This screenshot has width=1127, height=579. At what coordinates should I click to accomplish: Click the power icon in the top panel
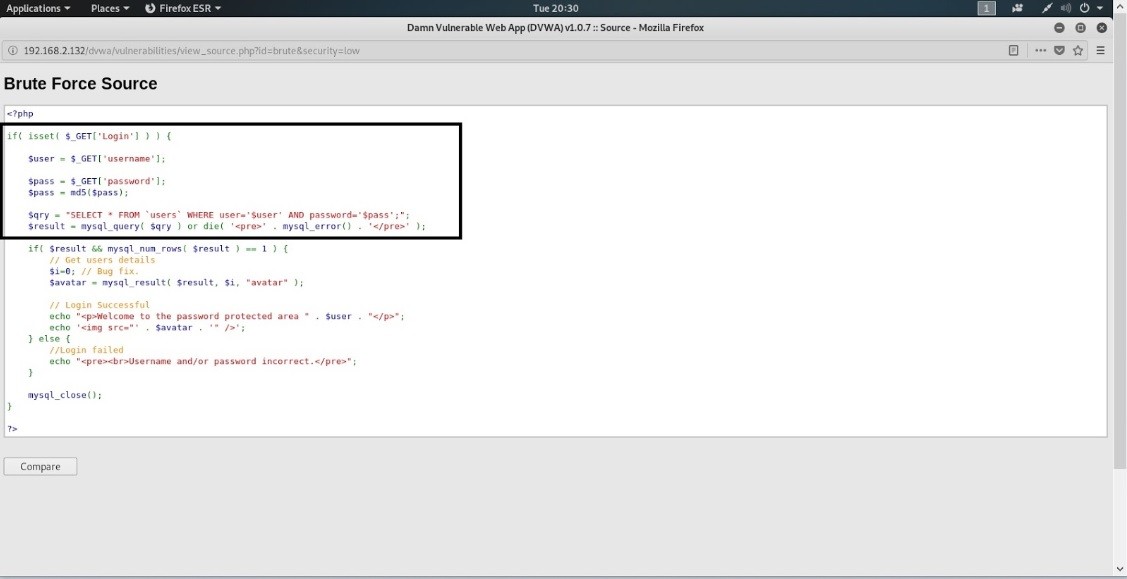click(x=1085, y=8)
